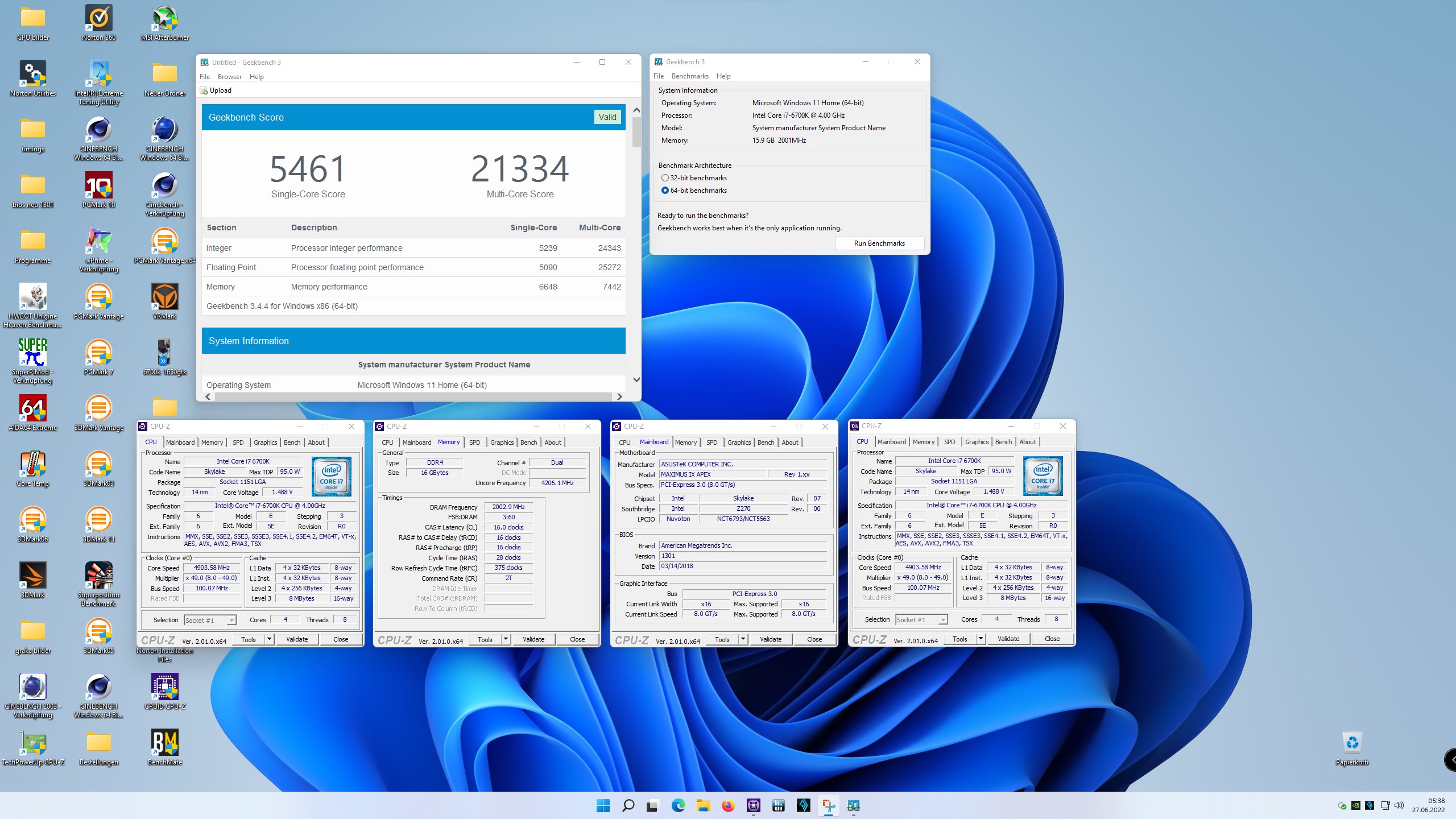Open File Explorer from taskbar
1456x819 pixels.
(703, 805)
